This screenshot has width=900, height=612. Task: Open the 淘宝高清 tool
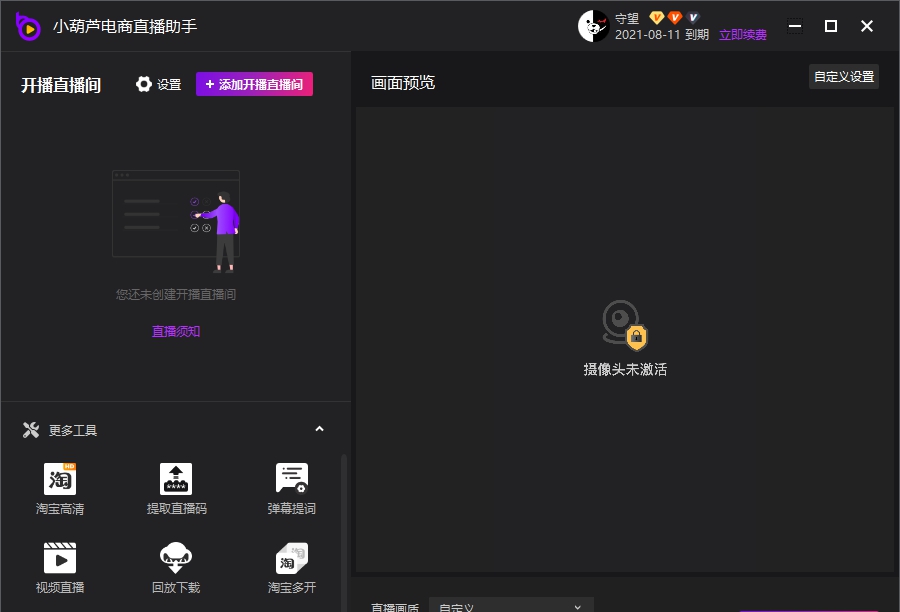tap(59, 487)
